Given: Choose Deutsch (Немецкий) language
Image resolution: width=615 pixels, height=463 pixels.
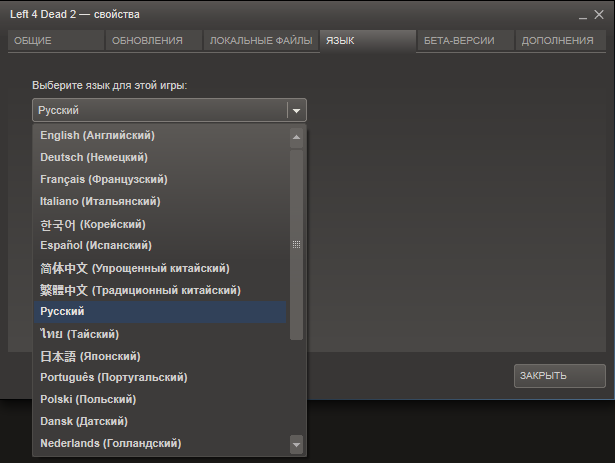Looking at the screenshot, I should [x=93, y=157].
